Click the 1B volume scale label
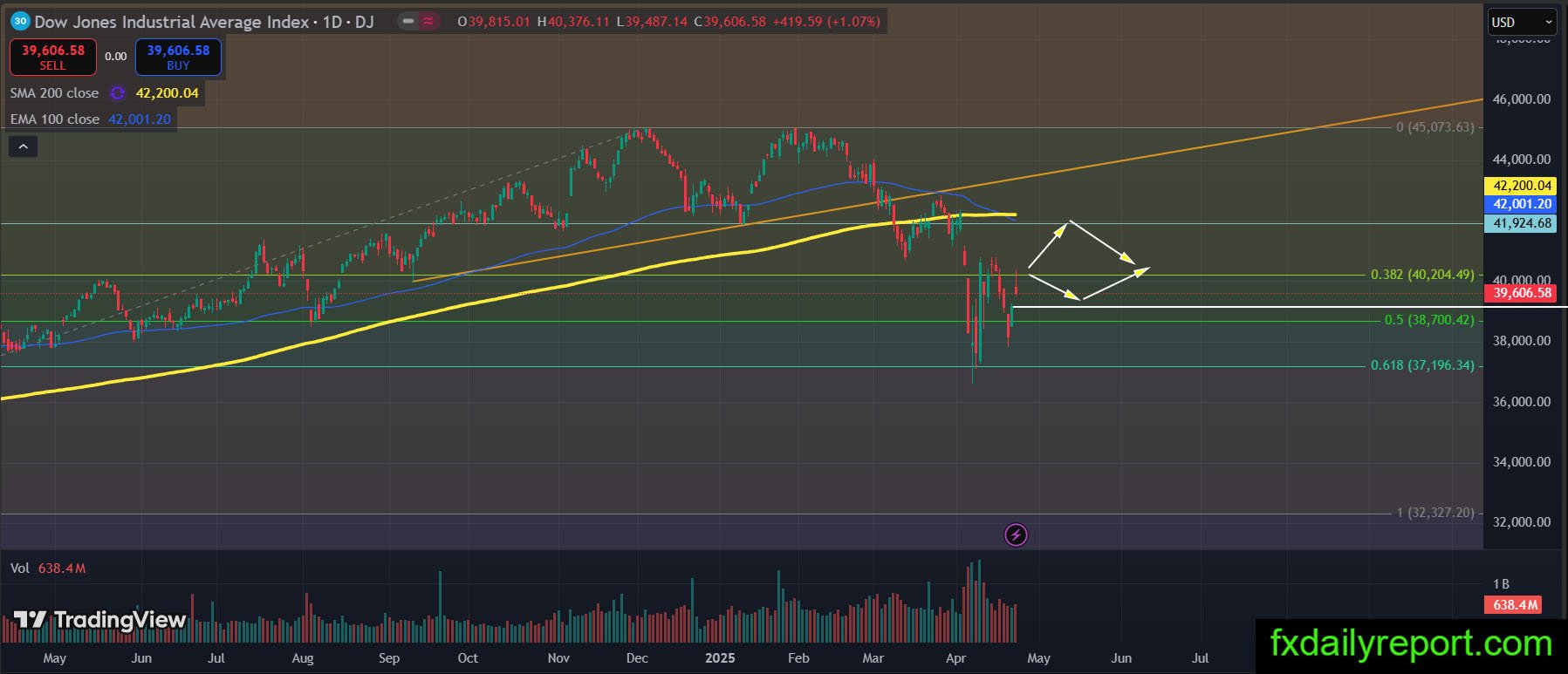The image size is (1568, 674). pos(1501,584)
